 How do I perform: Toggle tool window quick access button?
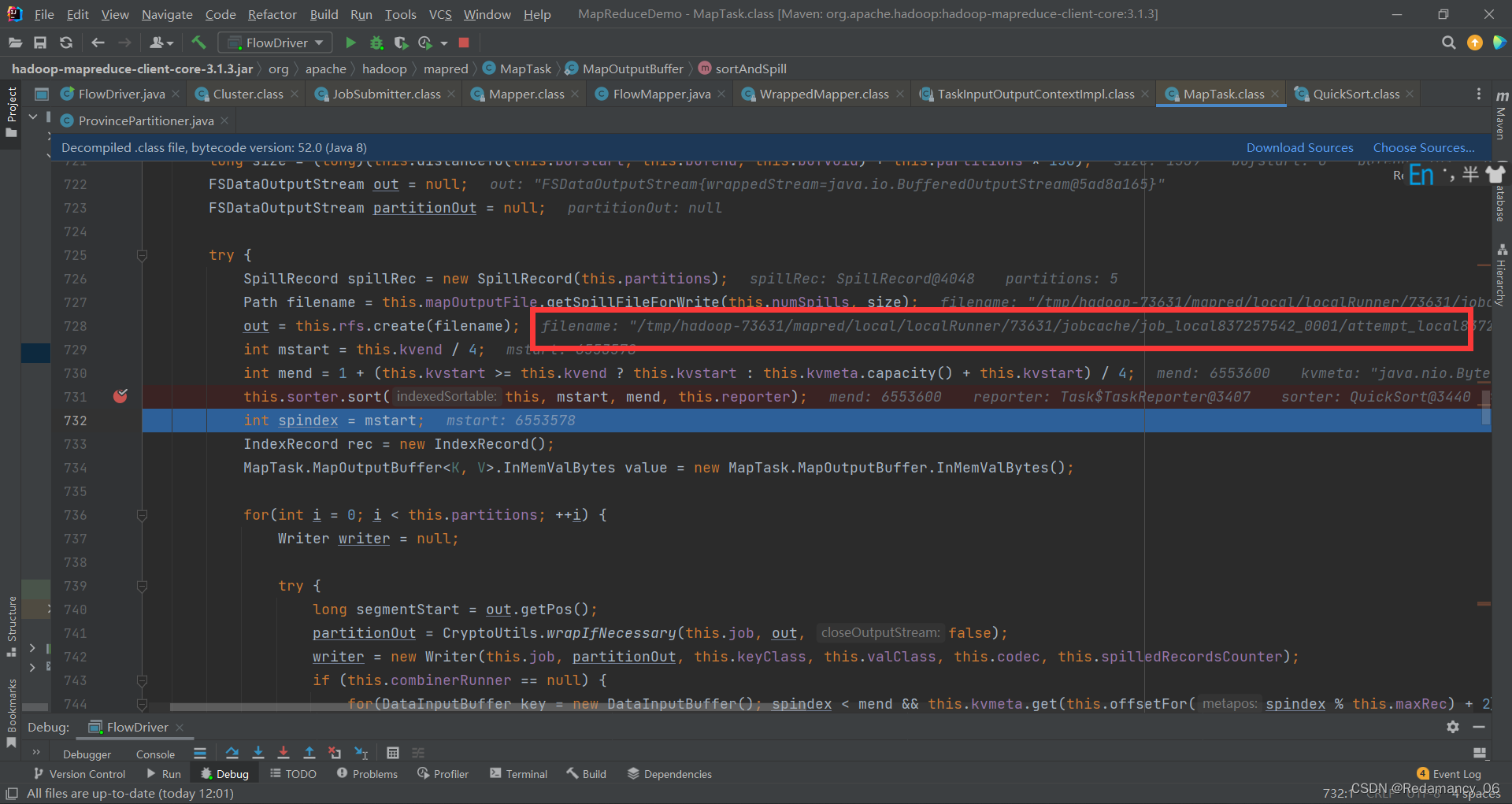pos(12,793)
